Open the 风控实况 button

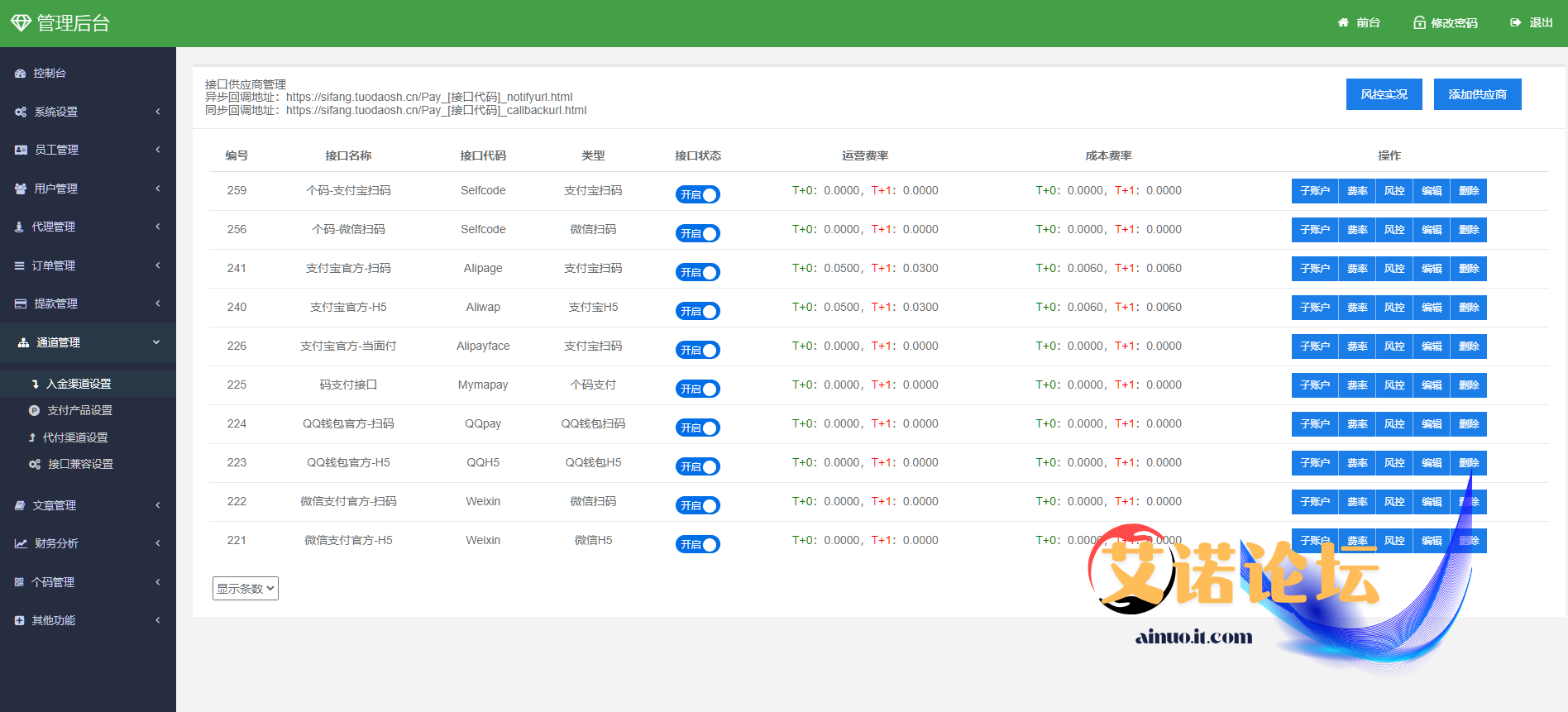(x=1384, y=94)
